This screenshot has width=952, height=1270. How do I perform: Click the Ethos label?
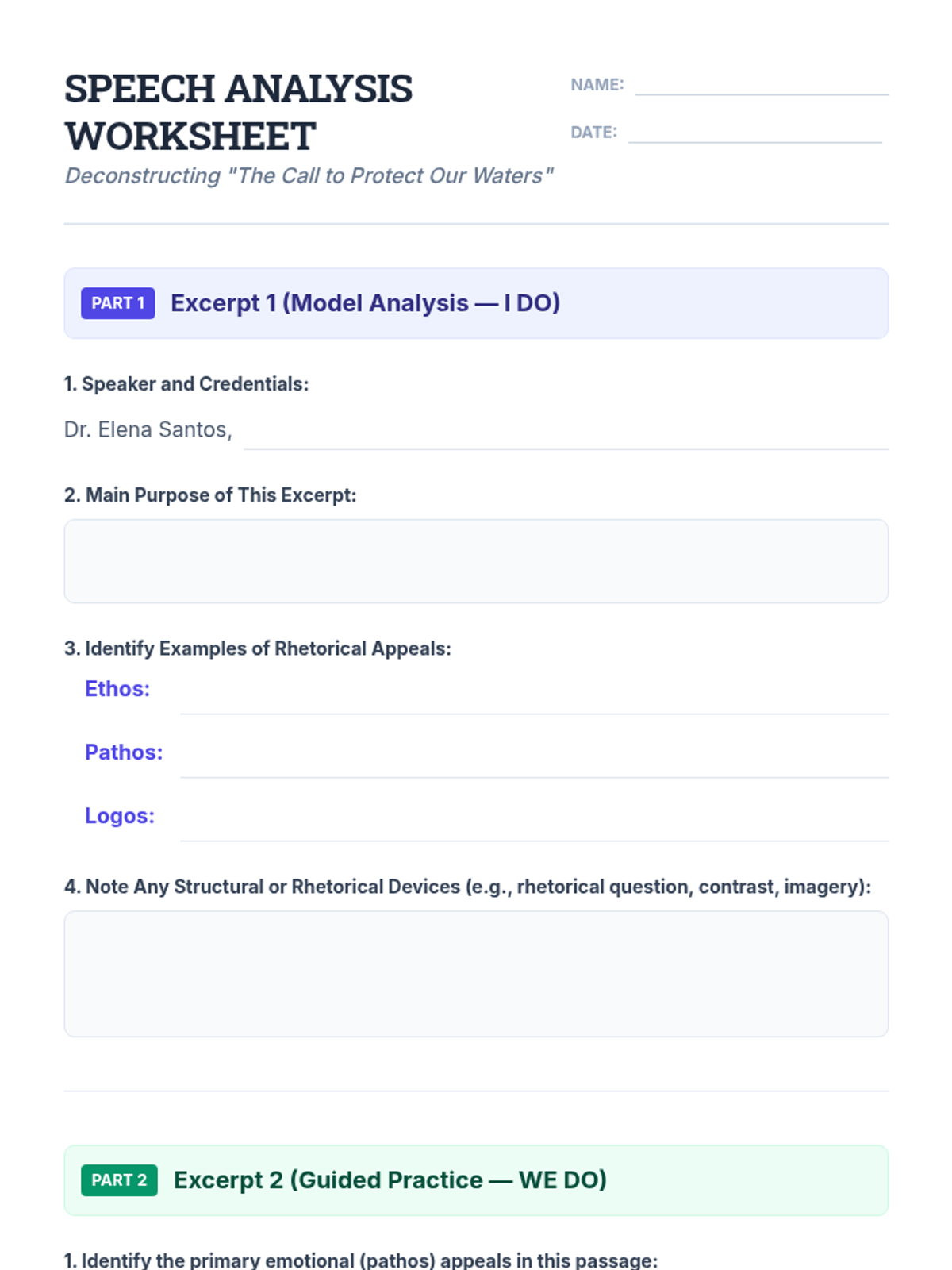[x=117, y=689]
